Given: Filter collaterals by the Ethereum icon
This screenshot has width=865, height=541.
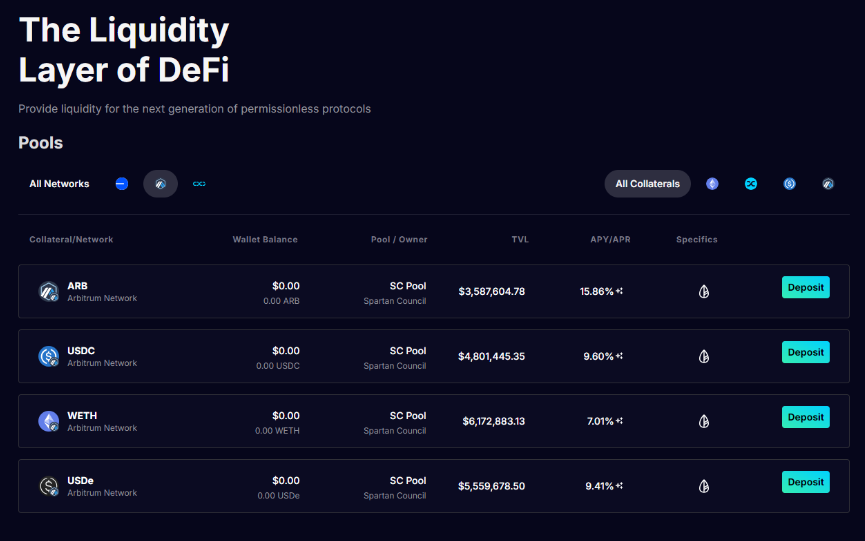Looking at the screenshot, I should (712, 184).
